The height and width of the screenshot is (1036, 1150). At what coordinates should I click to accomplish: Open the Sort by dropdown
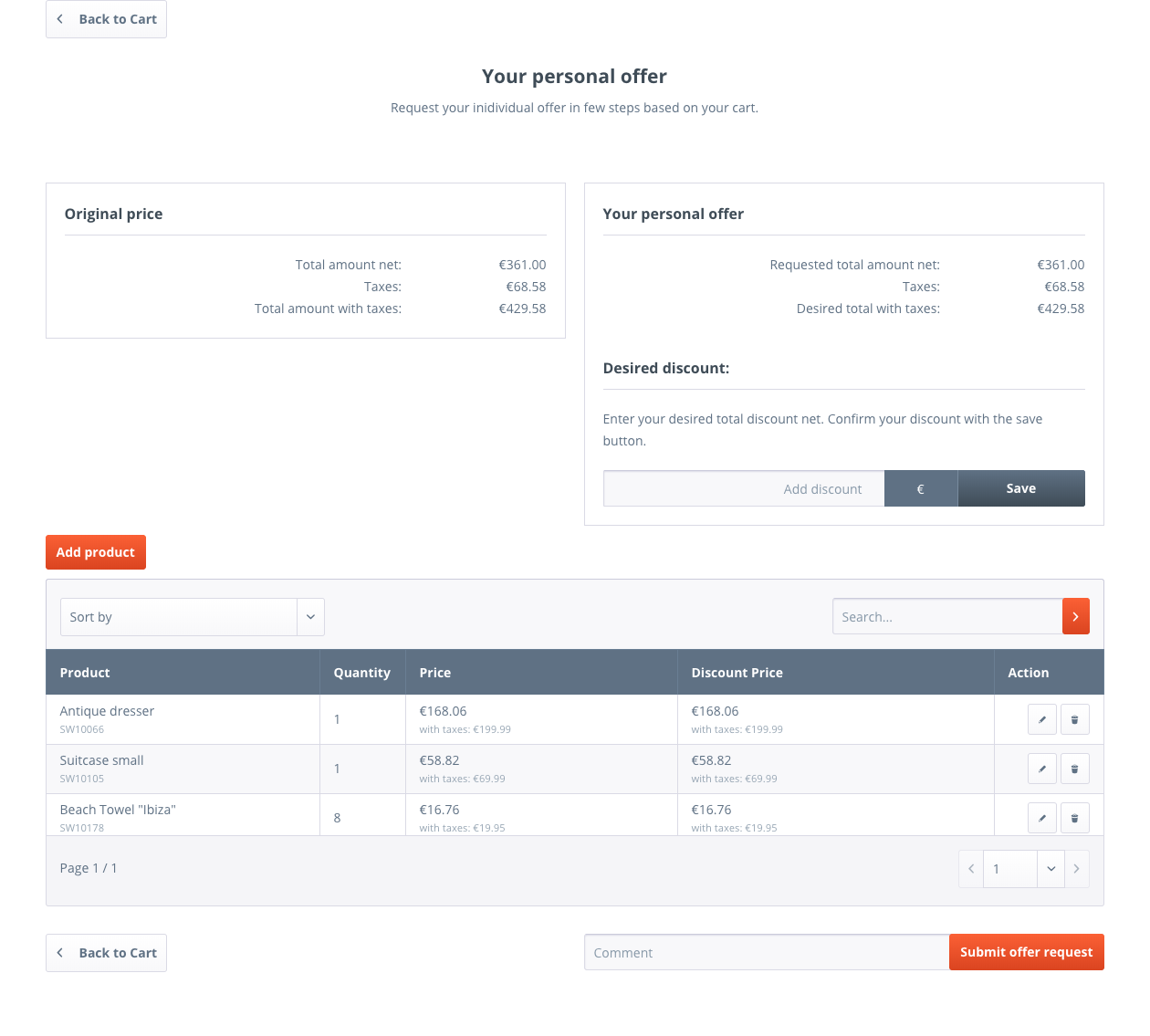[192, 617]
